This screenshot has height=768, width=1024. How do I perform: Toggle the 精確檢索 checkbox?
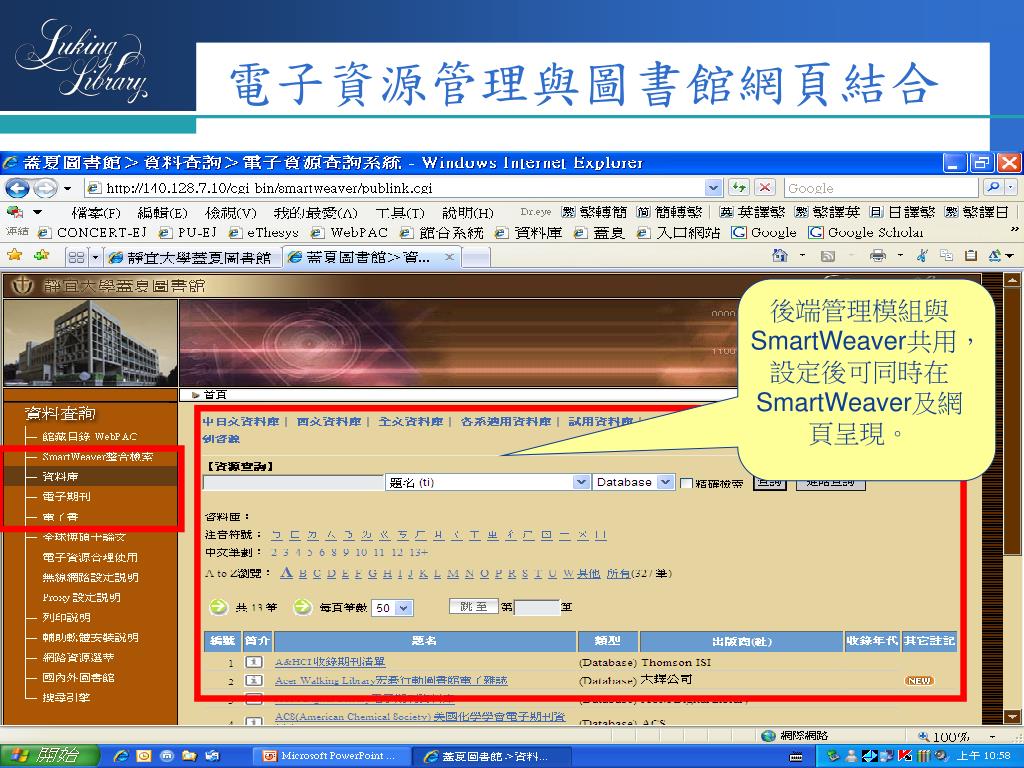tap(686, 483)
